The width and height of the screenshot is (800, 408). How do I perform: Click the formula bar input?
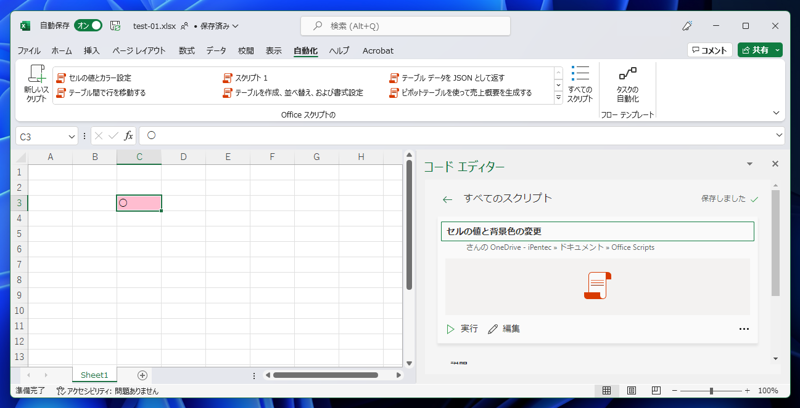456,135
